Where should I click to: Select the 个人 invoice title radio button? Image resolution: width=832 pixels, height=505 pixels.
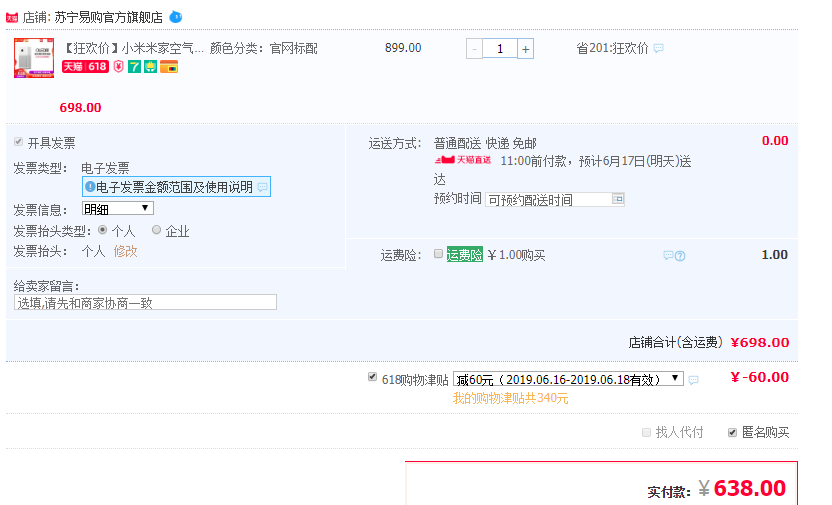click(x=102, y=230)
